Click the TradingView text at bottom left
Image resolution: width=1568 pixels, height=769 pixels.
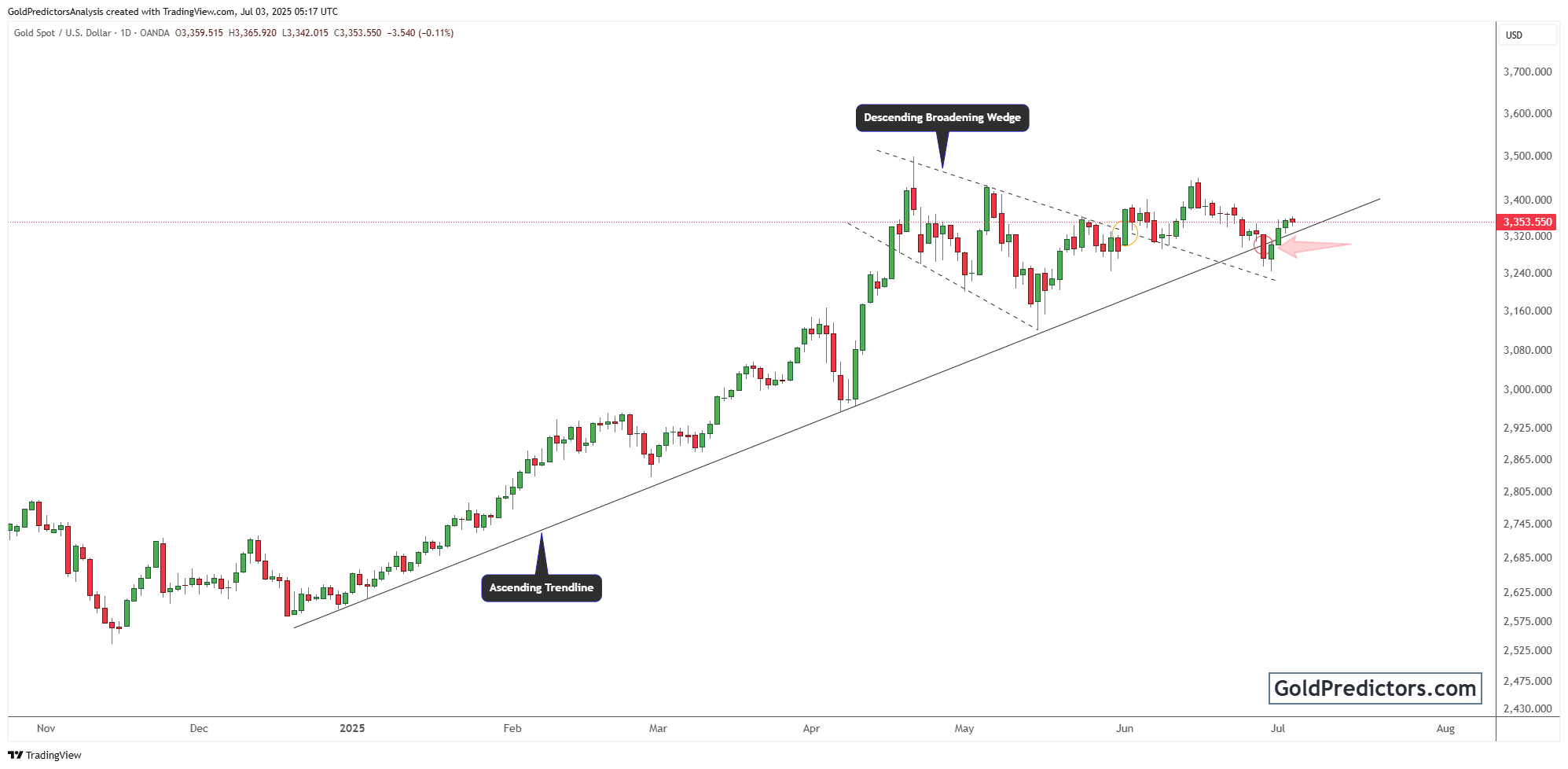(53, 756)
